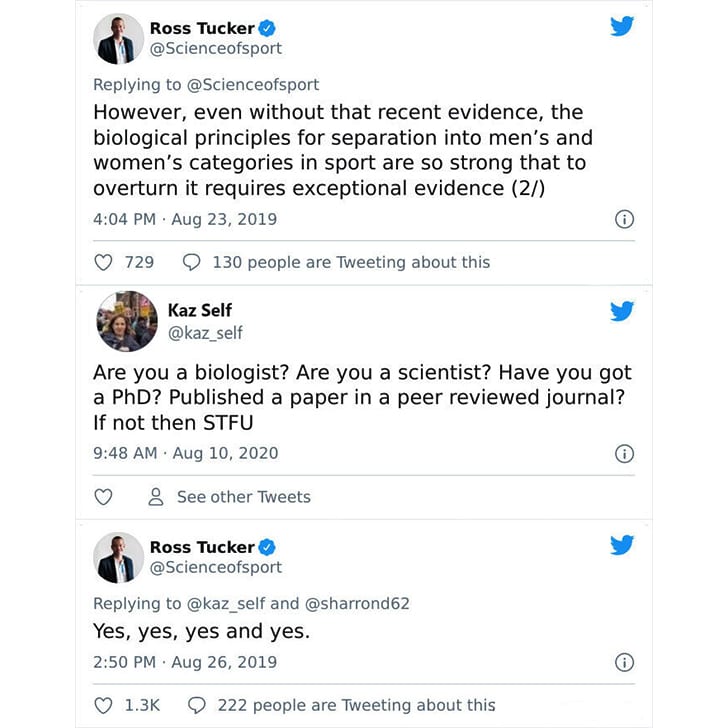Click the Twitter bird icon on the last tweet
This screenshot has height=728, width=728.
[x=622, y=545]
